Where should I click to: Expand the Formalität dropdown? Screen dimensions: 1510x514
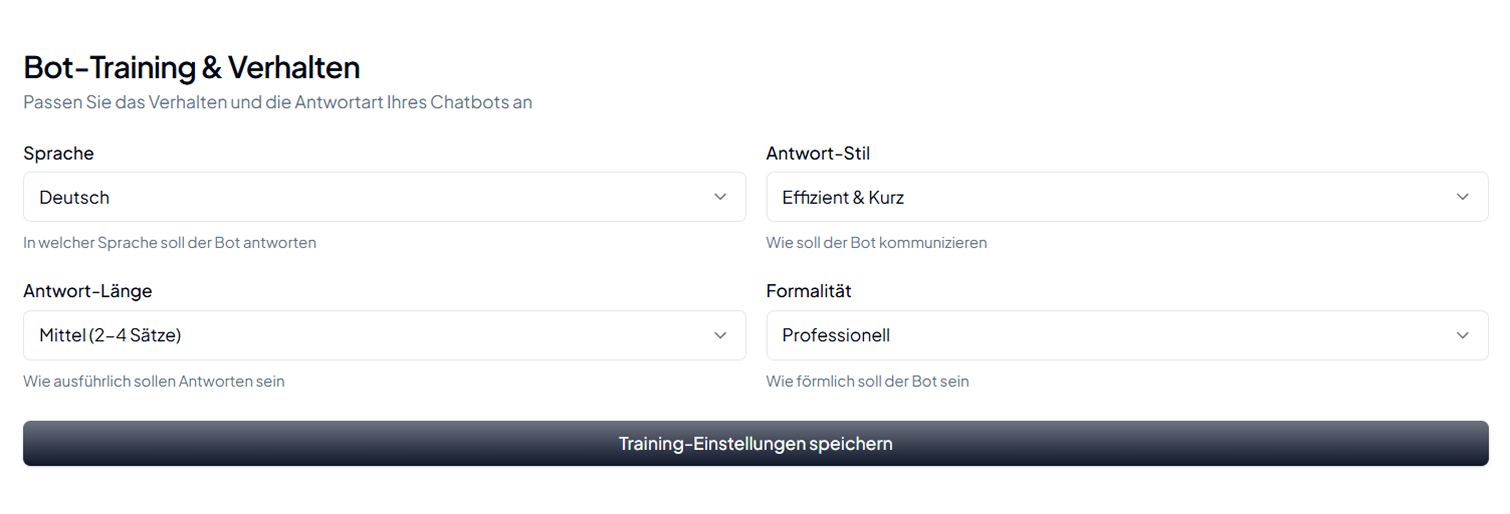tap(1127, 335)
